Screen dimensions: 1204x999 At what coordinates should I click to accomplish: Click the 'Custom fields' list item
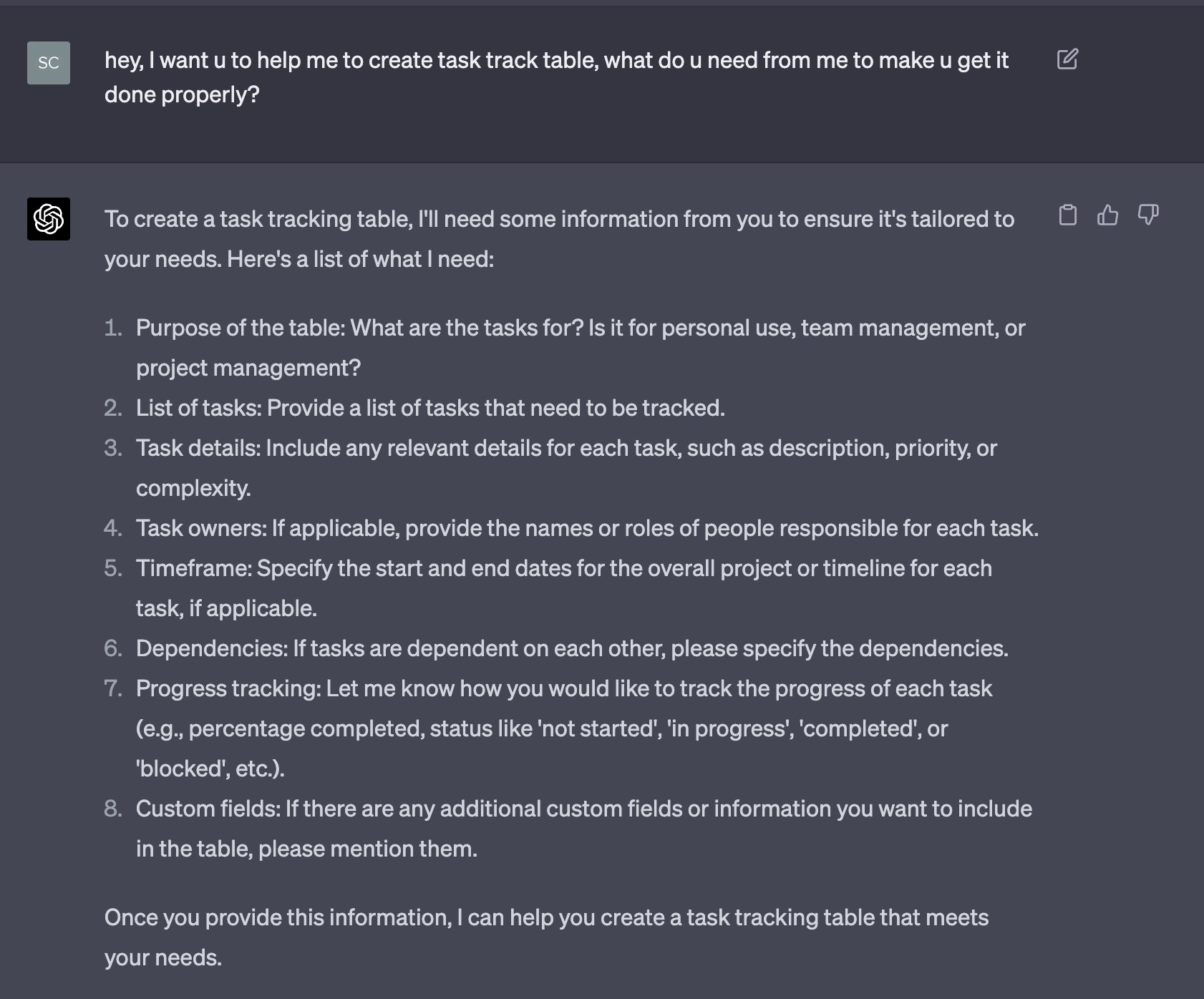pos(583,809)
